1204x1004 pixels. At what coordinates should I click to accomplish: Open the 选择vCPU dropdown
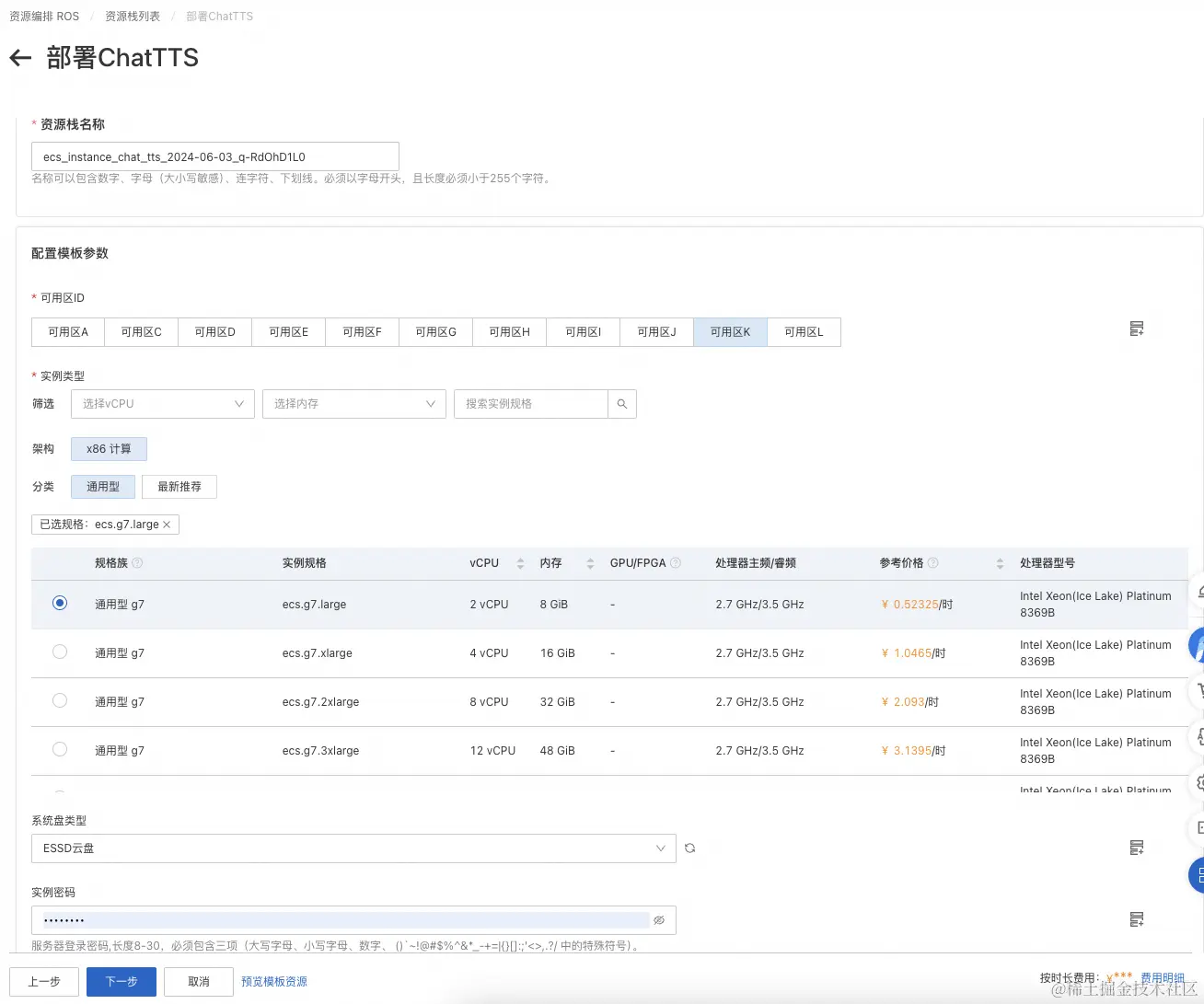click(163, 404)
